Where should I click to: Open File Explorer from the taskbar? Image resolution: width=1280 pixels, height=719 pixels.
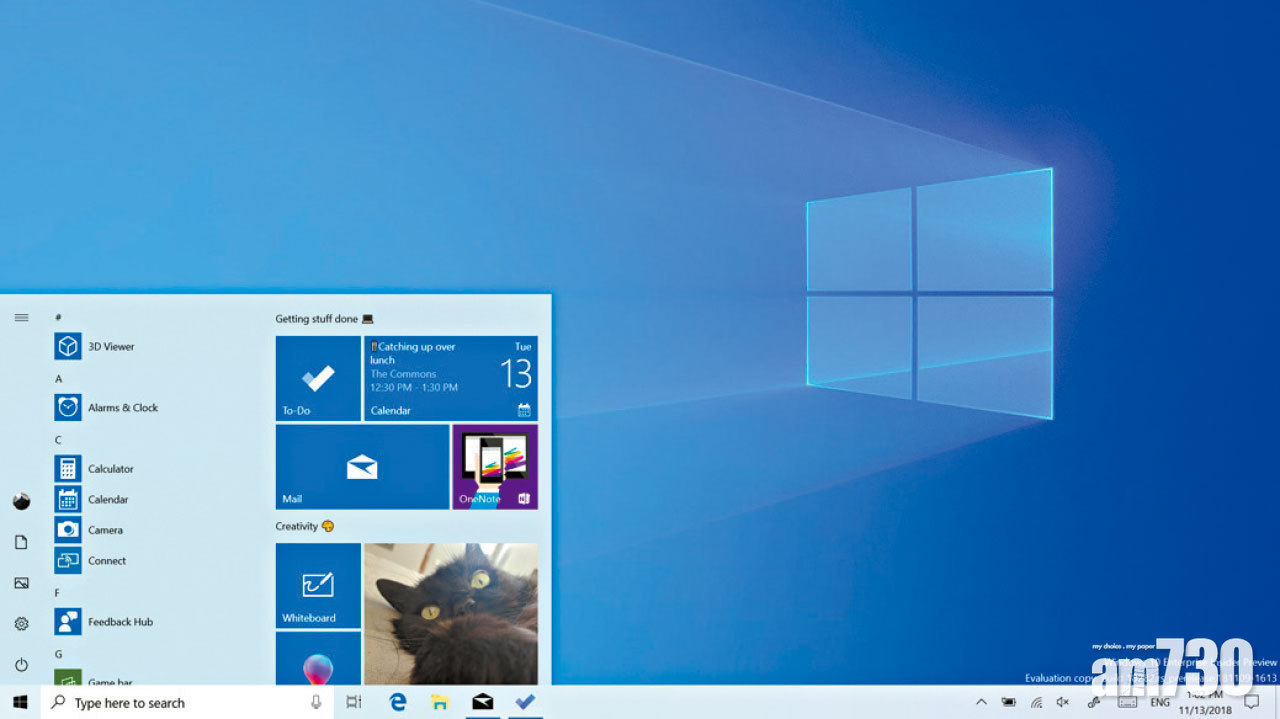[440, 702]
